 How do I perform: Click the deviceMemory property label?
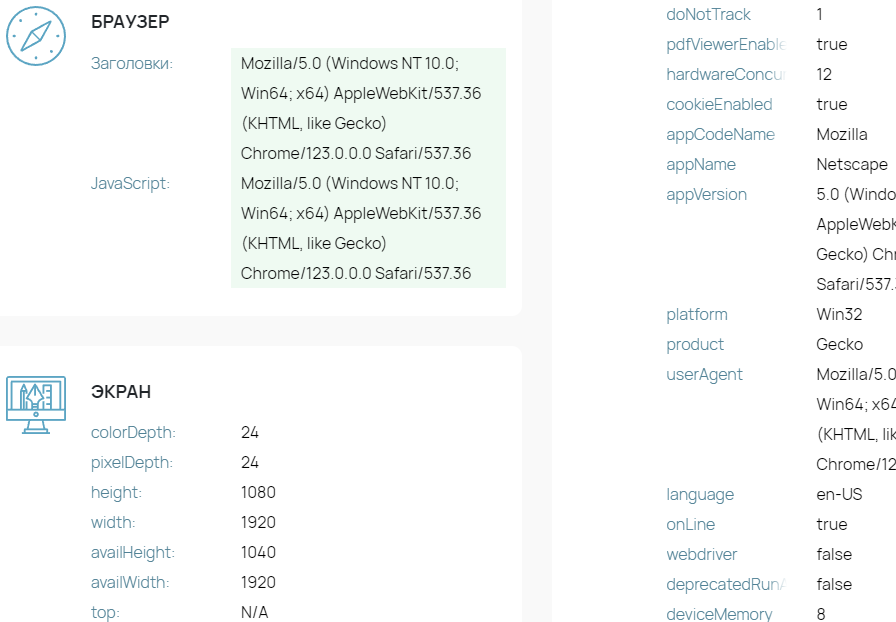coord(719,614)
